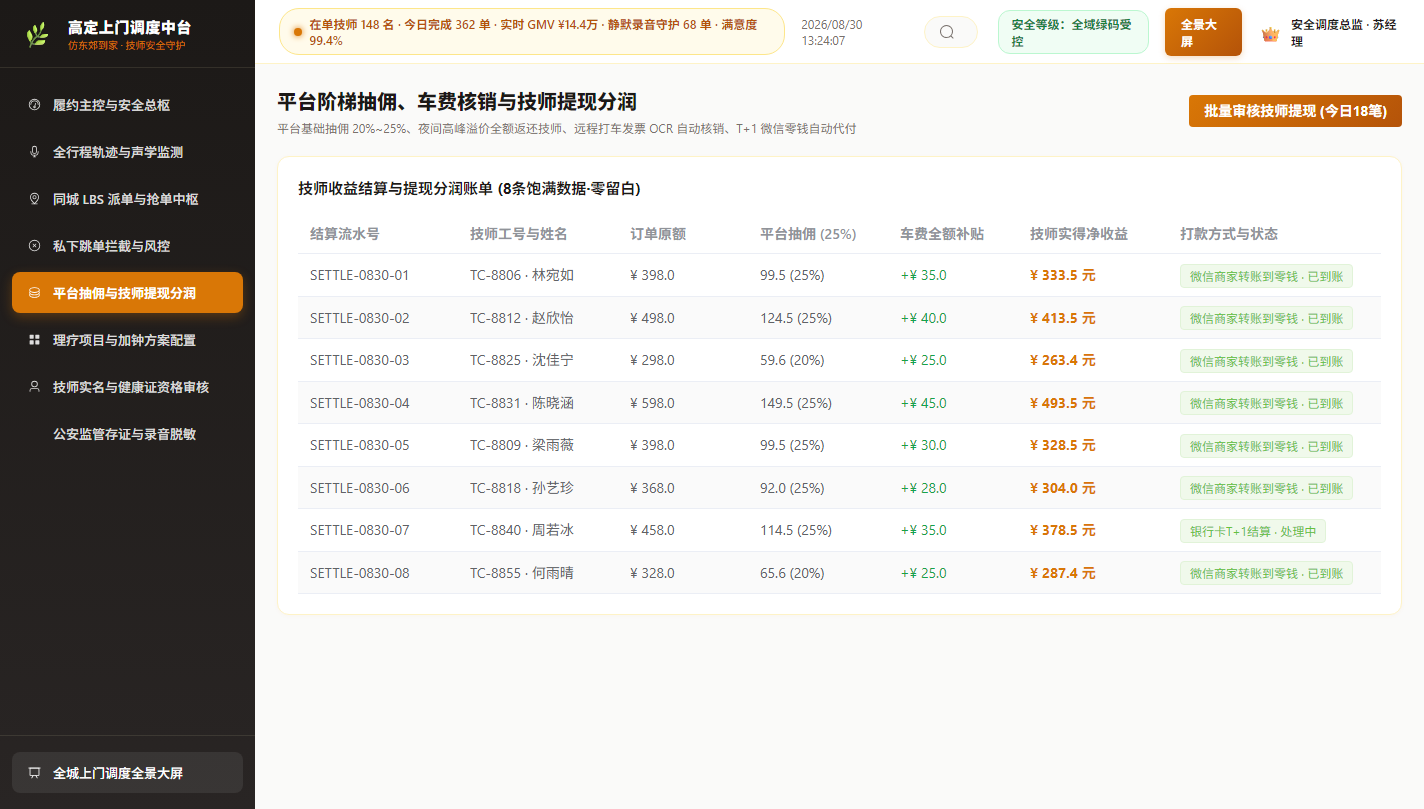Select row SETTLE-0830-01
Image resolution: width=1424 pixels, height=809 pixels.
point(839,275)
